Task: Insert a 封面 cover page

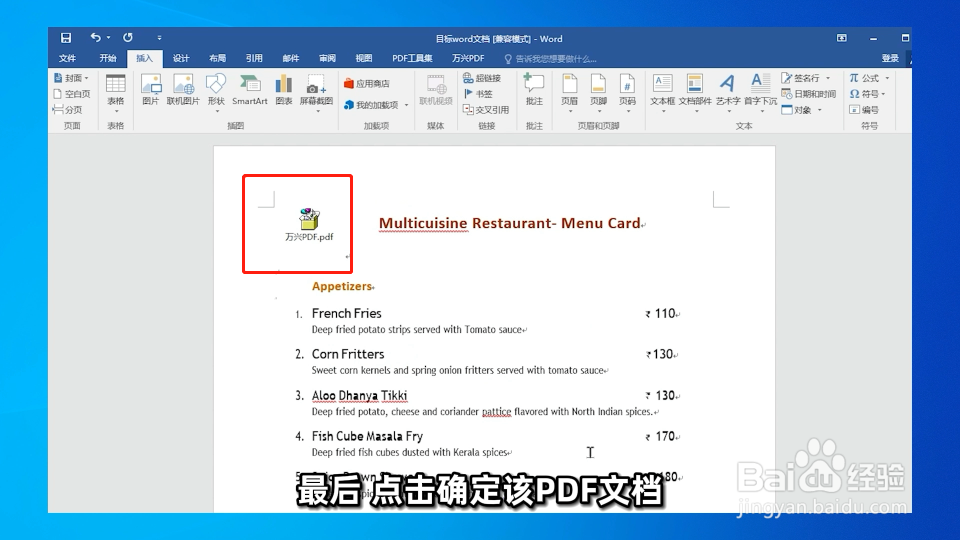Action: (x=72, y=78)
